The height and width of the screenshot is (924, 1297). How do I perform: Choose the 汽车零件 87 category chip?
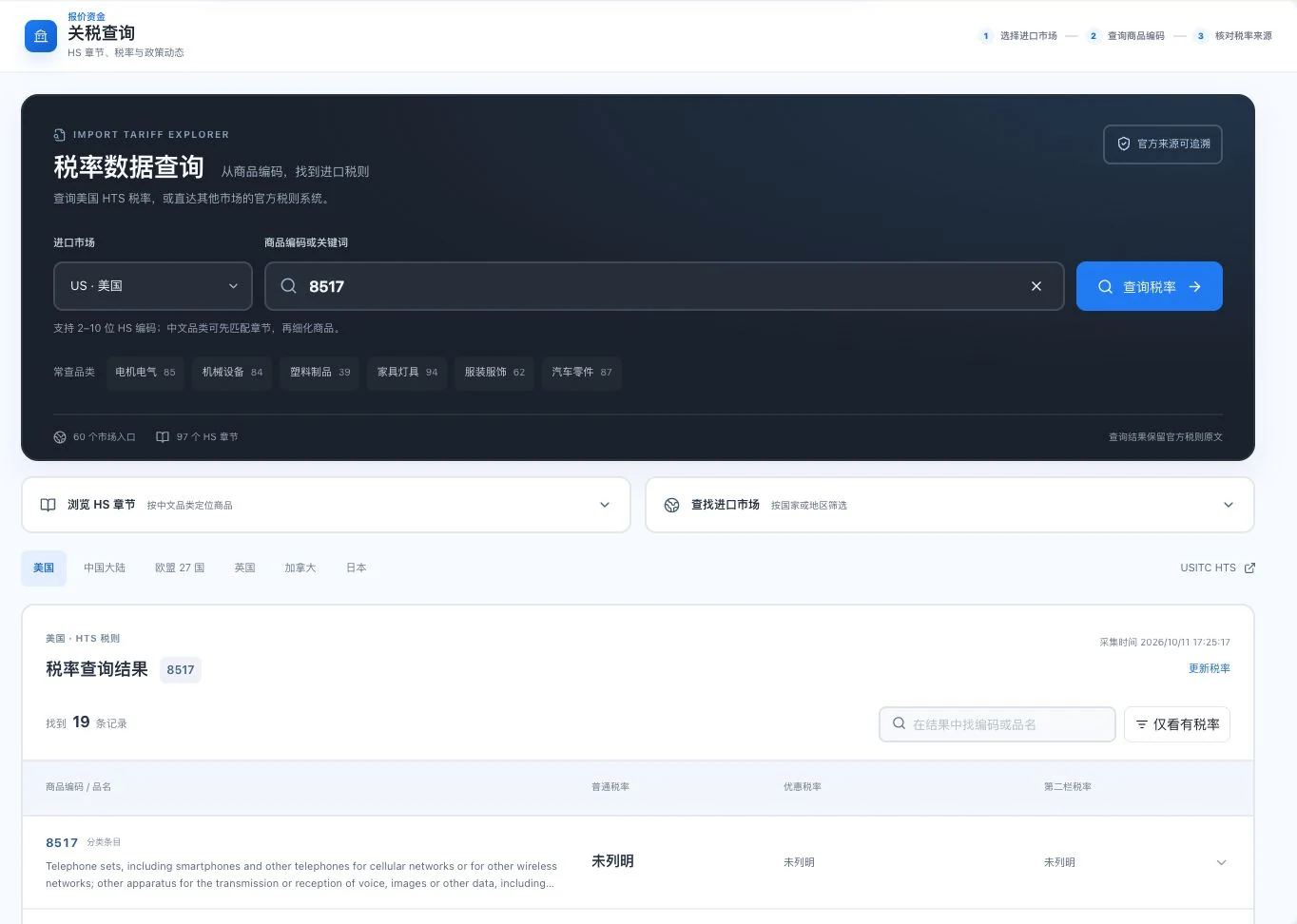coord(582,373)
